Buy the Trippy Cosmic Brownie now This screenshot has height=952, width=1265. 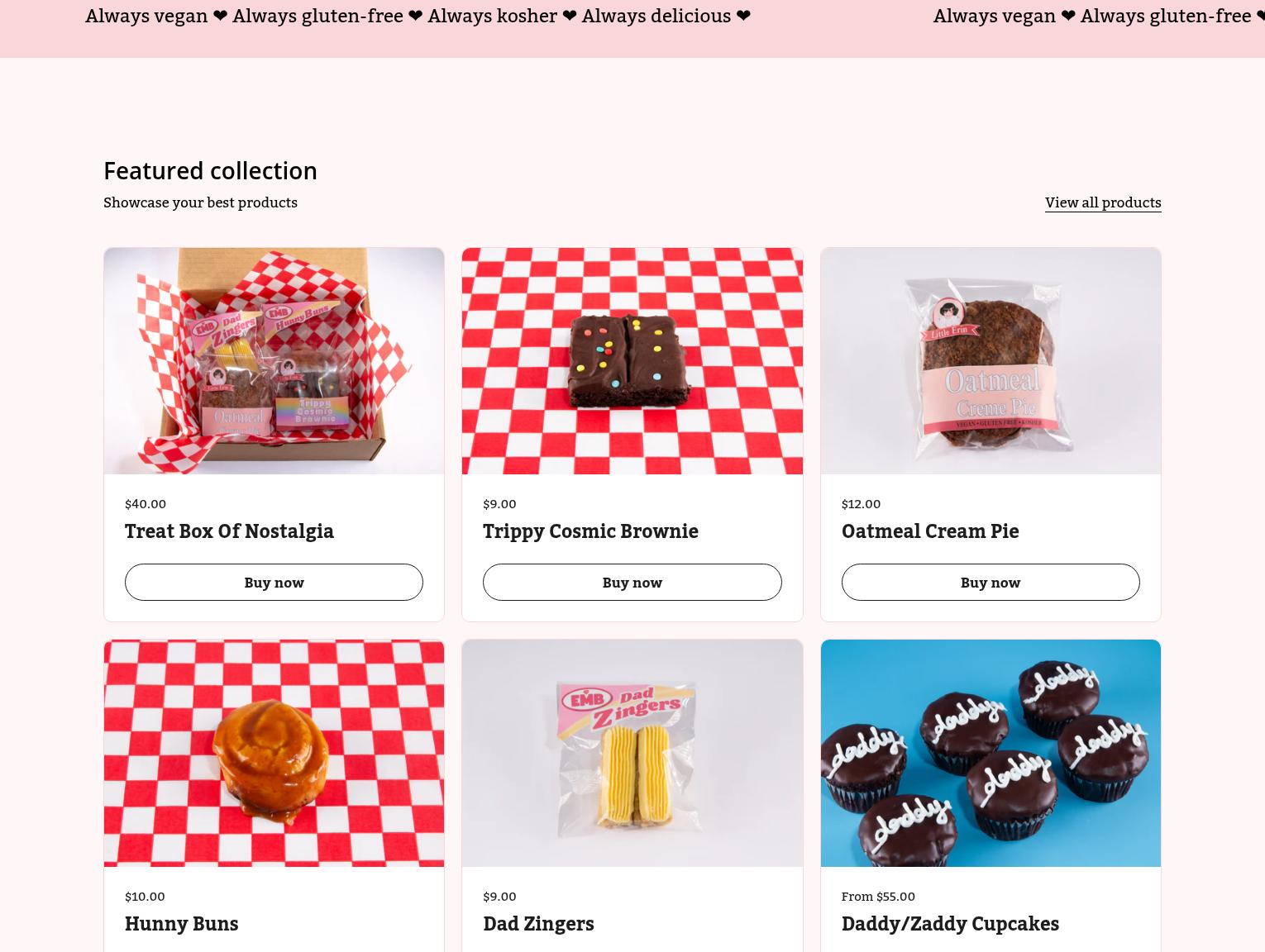[x=632, y=583]
